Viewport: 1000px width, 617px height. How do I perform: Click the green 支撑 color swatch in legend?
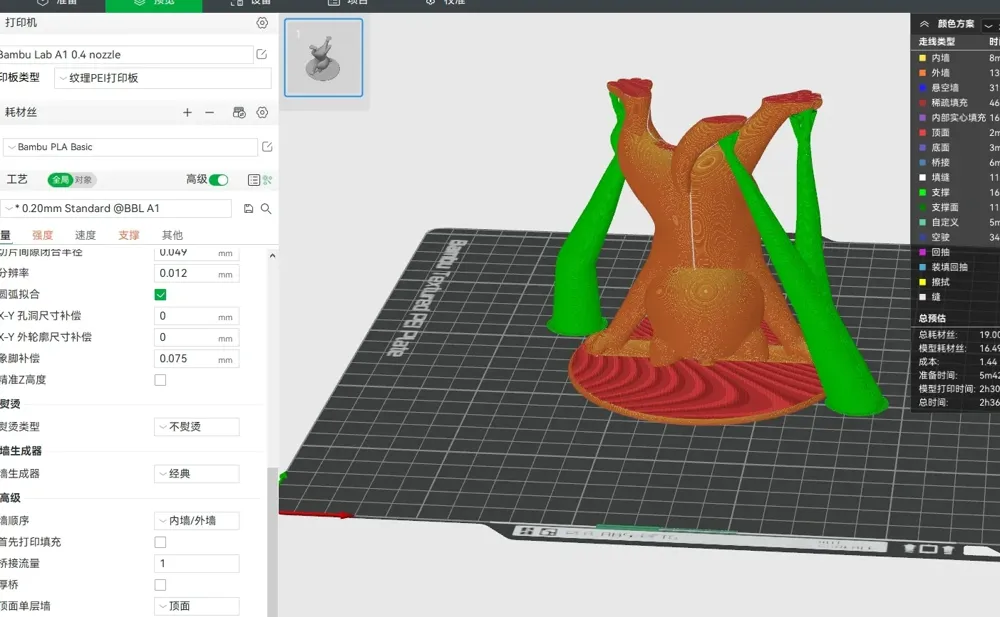point(922,192)
